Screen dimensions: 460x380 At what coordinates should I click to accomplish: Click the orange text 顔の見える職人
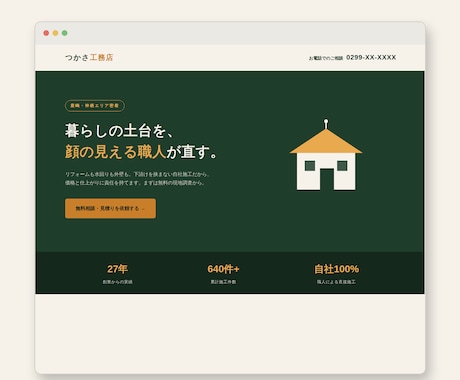[x=115, y=152]
